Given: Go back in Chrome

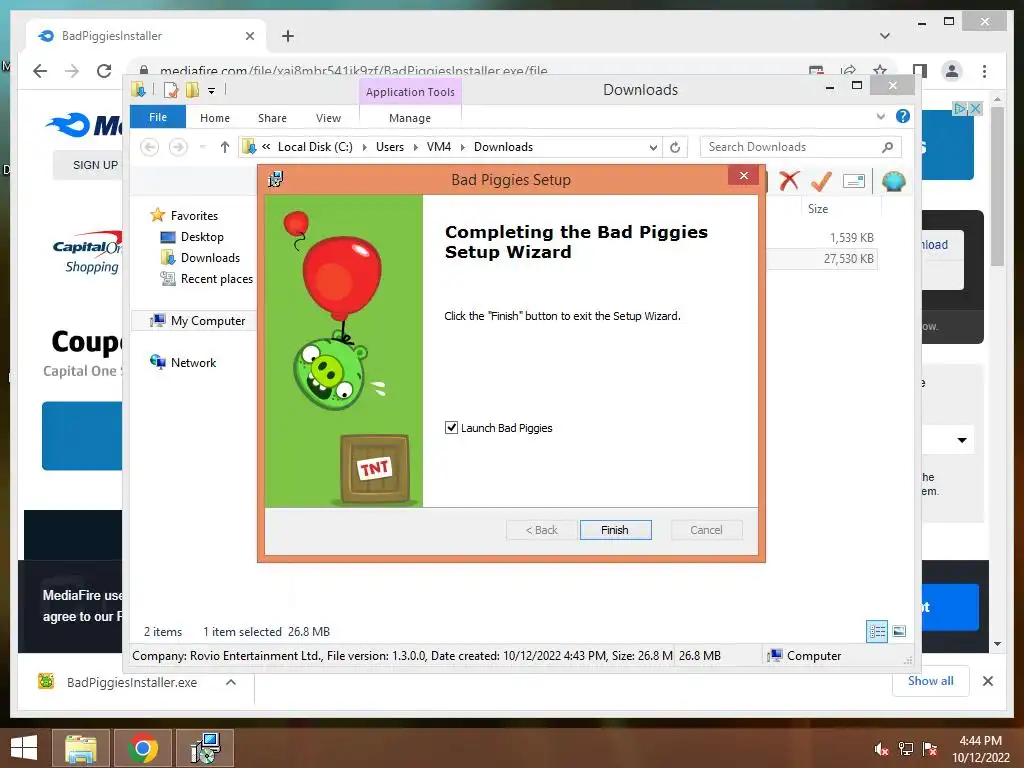Looking at the screenshot, I should [40, 71].
